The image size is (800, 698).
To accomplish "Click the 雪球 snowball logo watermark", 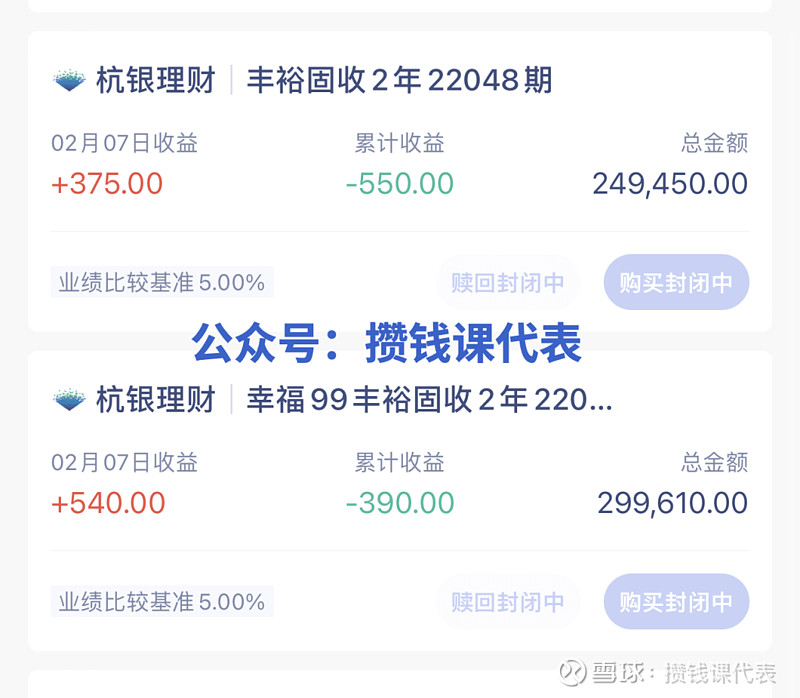I will pos(571,671).
